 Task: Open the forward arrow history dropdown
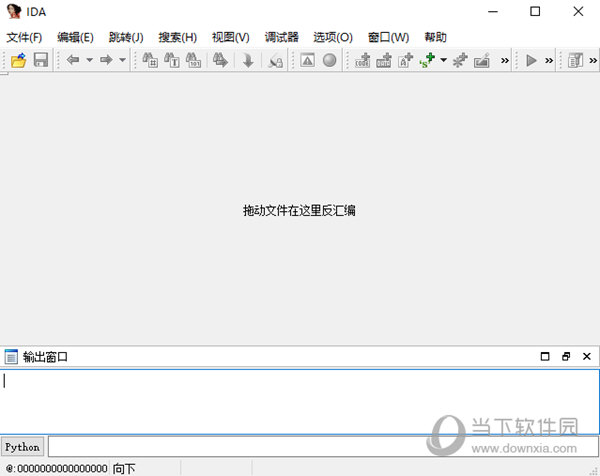[122, 60]
